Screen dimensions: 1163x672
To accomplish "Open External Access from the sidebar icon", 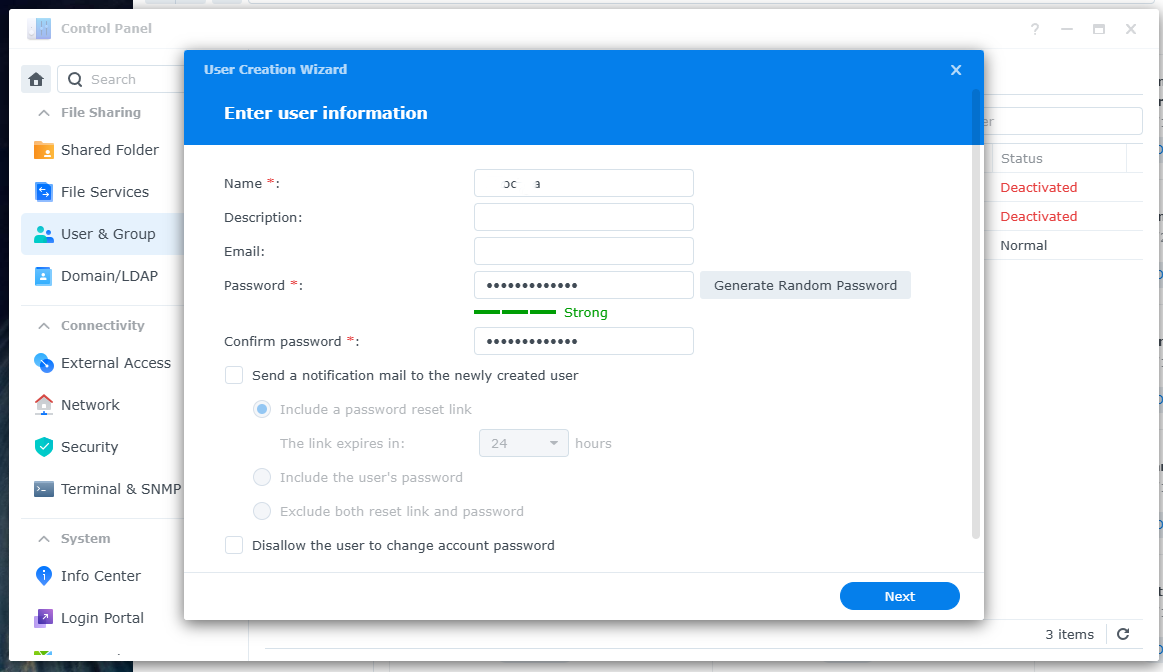I will pyautogui.click(x=44, y=363).
